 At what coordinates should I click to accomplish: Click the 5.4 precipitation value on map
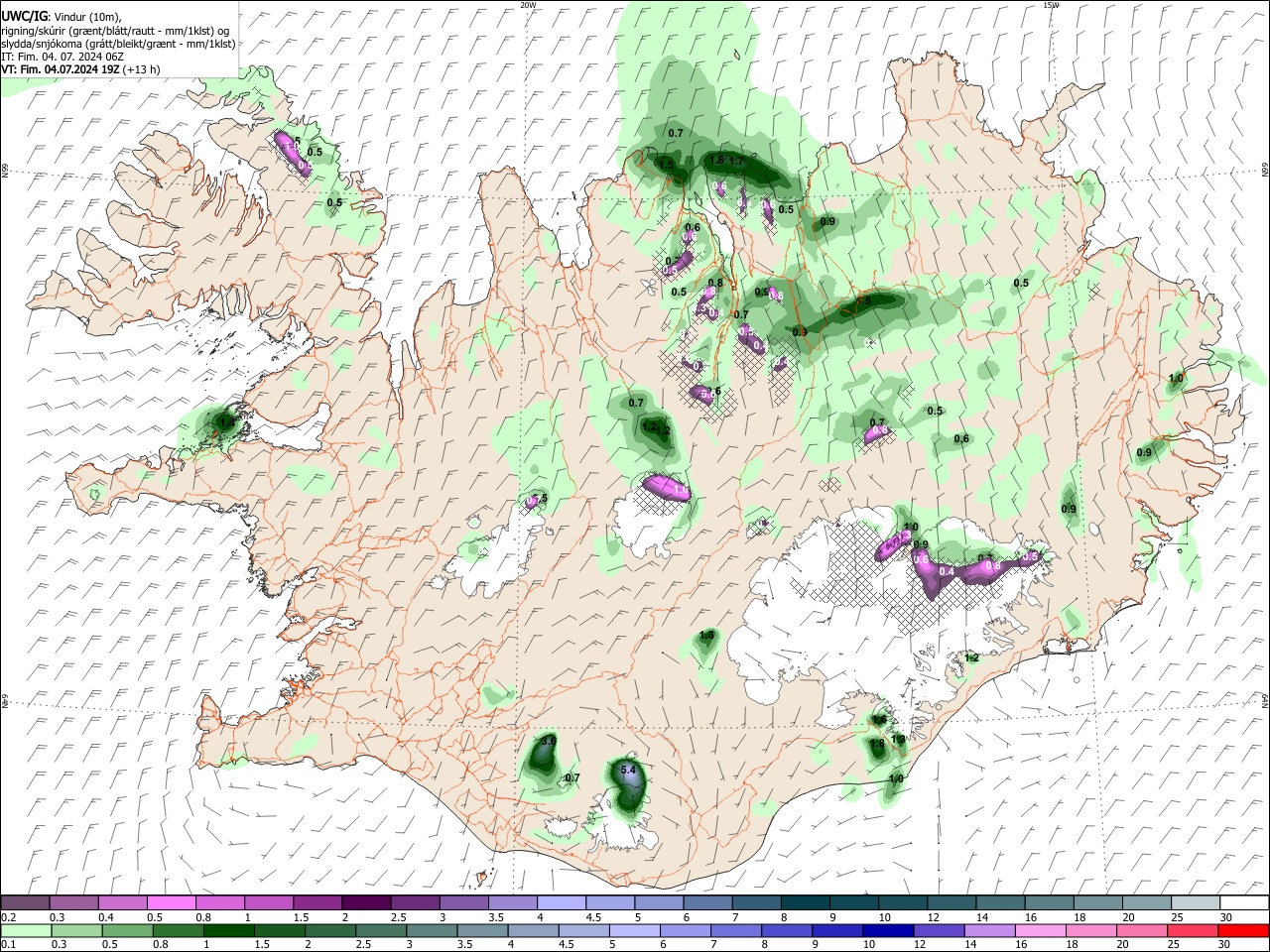tap(627, 770)
